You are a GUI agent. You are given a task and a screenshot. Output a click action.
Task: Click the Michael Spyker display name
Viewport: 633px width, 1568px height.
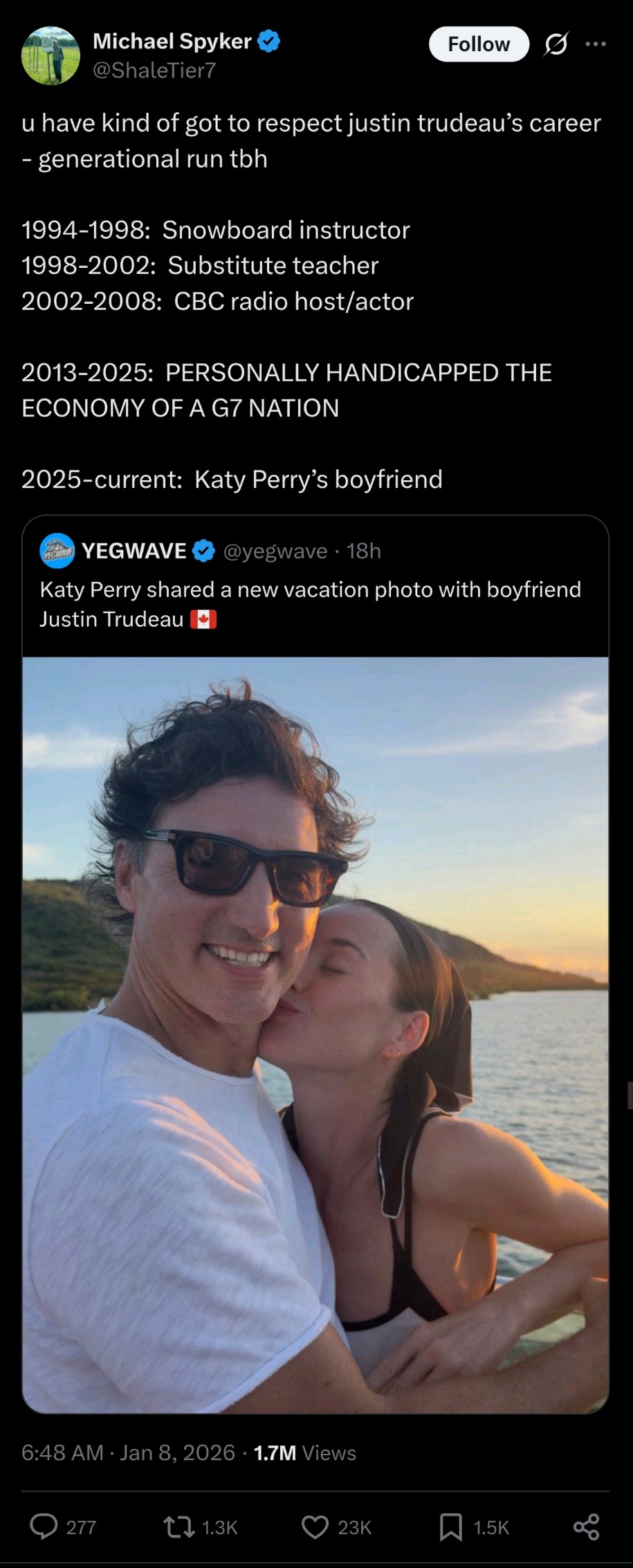[172, 42]
